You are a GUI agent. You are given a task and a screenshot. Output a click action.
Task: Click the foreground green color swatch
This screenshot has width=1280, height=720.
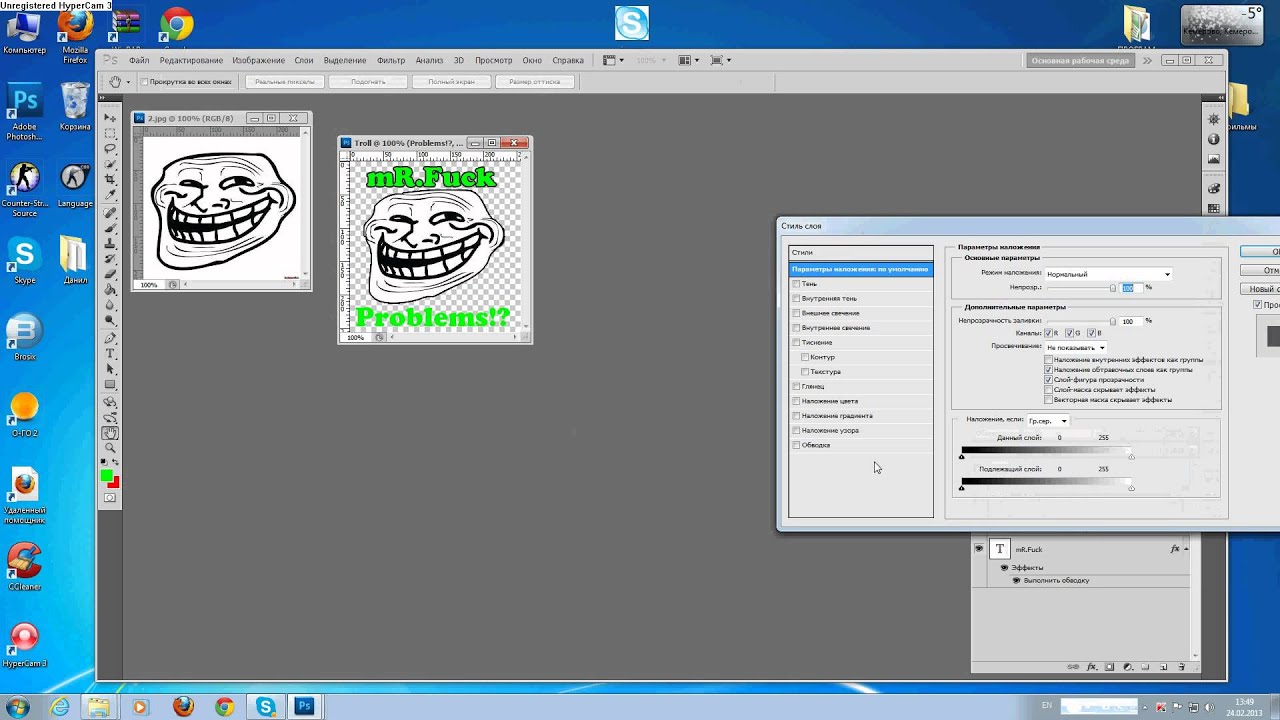[106, 475]
